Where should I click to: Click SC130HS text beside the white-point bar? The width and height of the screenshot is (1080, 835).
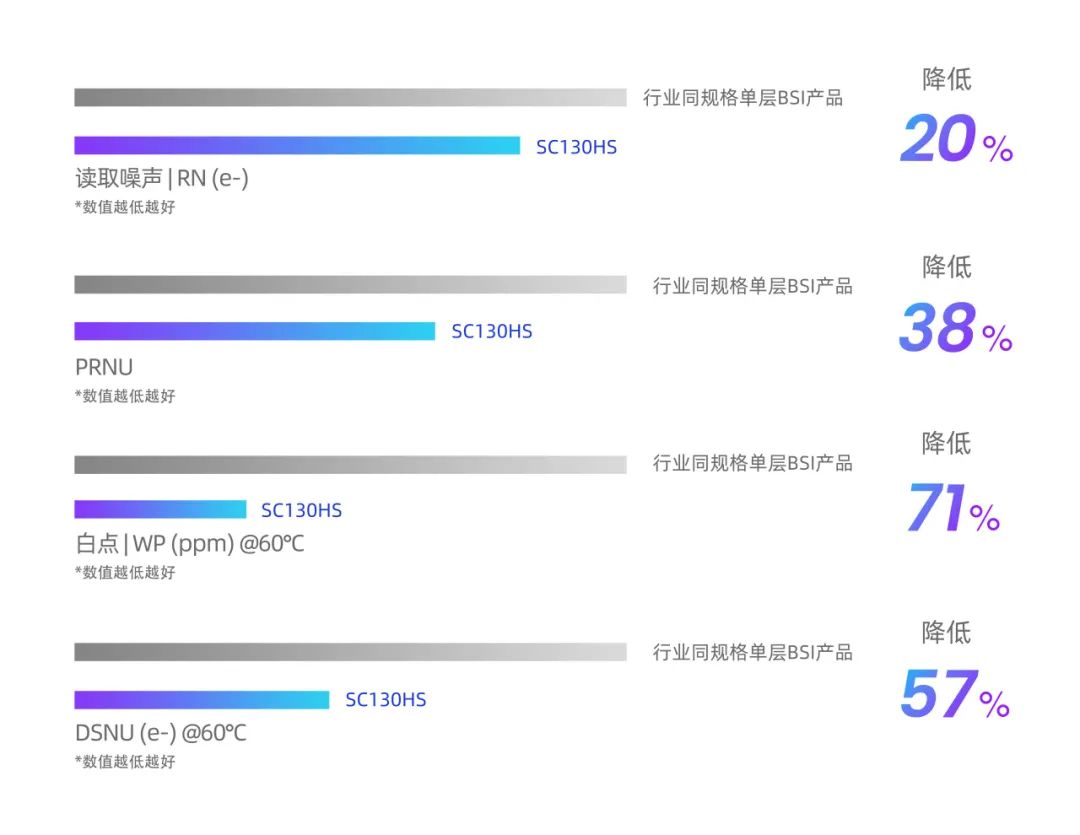pyautogui.click(x=301, y=510)
